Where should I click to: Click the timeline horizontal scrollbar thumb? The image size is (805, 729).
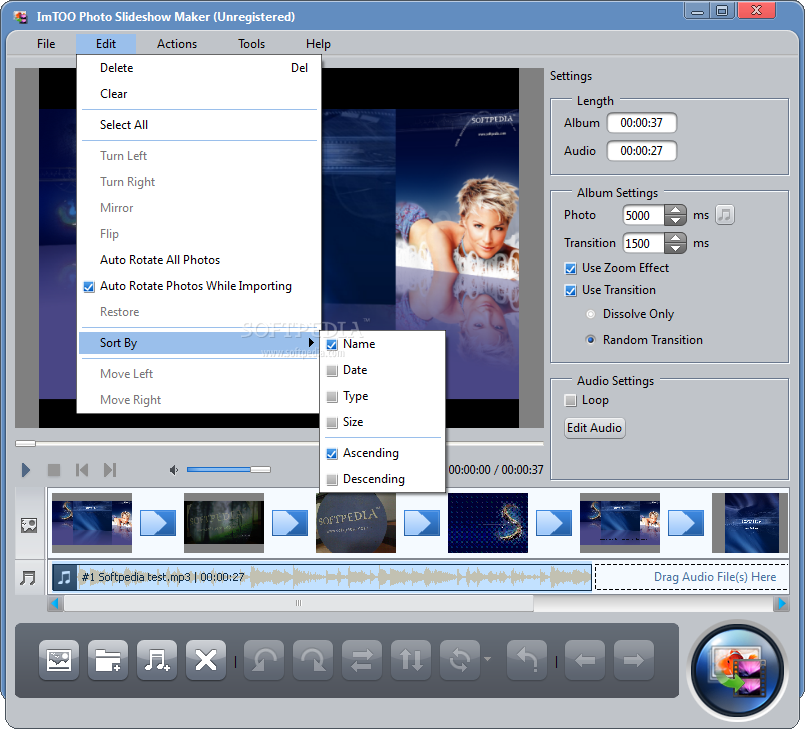pos(299,603)
